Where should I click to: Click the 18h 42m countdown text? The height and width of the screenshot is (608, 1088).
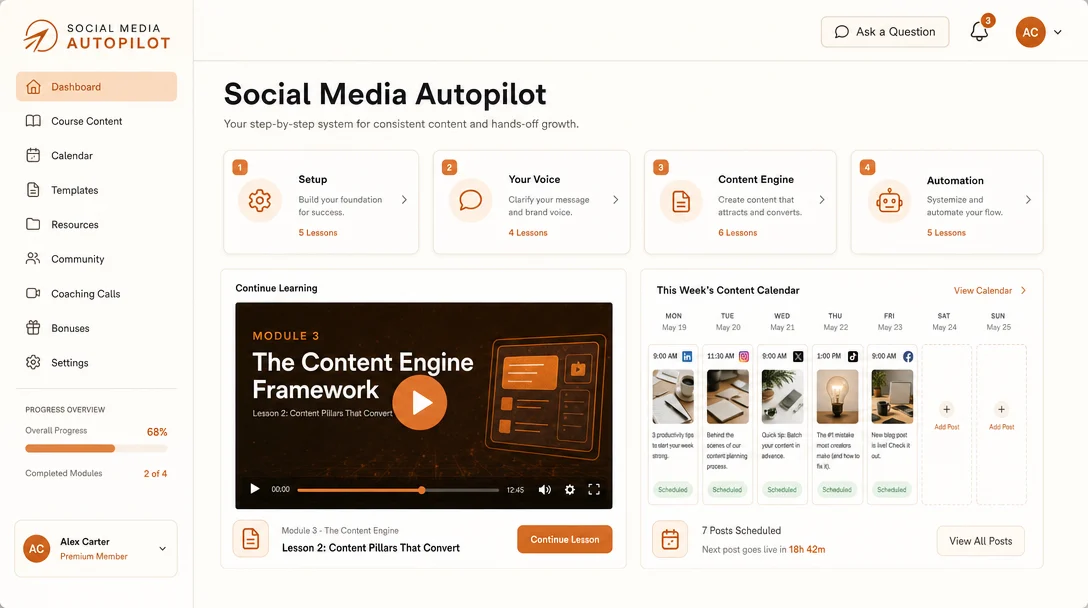tap(807, 549)
